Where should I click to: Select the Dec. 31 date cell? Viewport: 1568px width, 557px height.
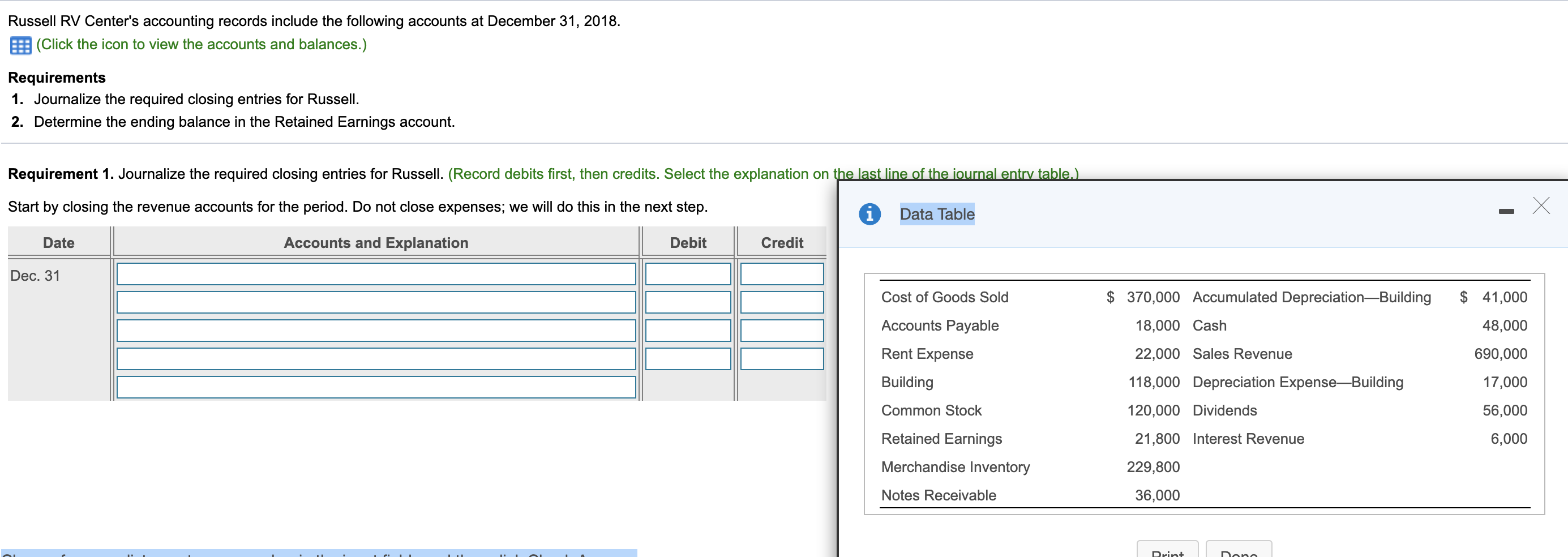[x=37, y=275]
